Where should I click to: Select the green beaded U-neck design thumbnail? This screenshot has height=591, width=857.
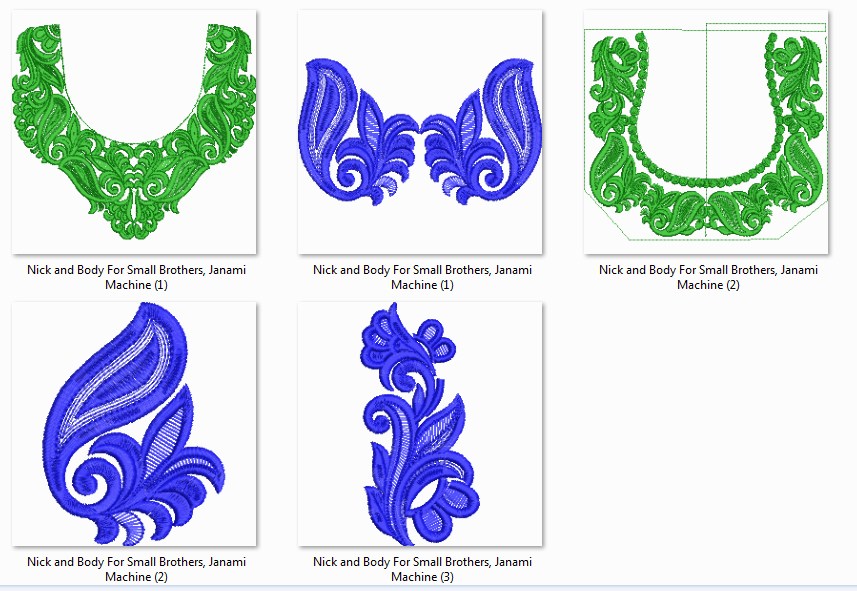[x=705, y=132]
